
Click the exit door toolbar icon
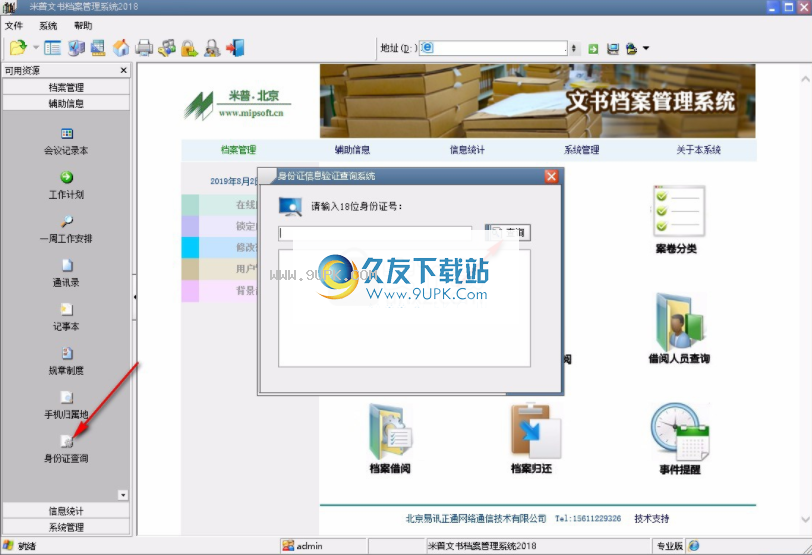tap(235, 48)
